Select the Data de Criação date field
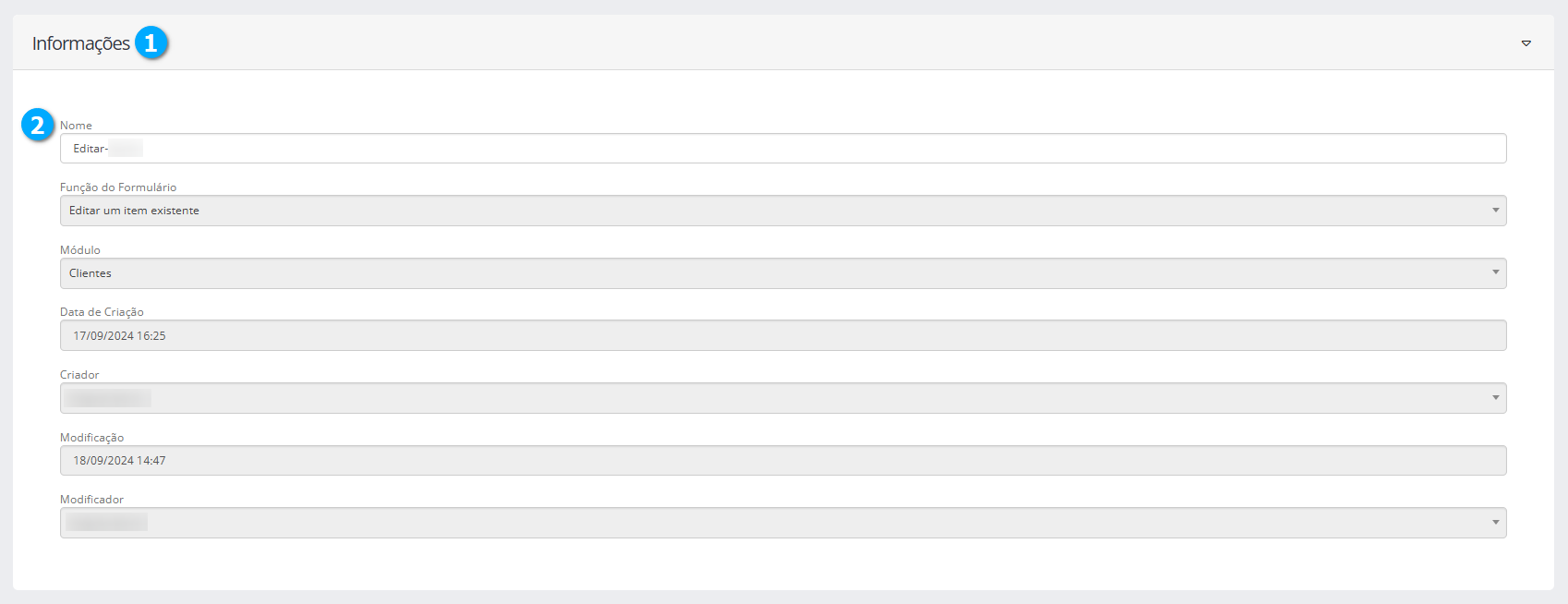This screenshot has width=1568, height=604. pos(783,335)
